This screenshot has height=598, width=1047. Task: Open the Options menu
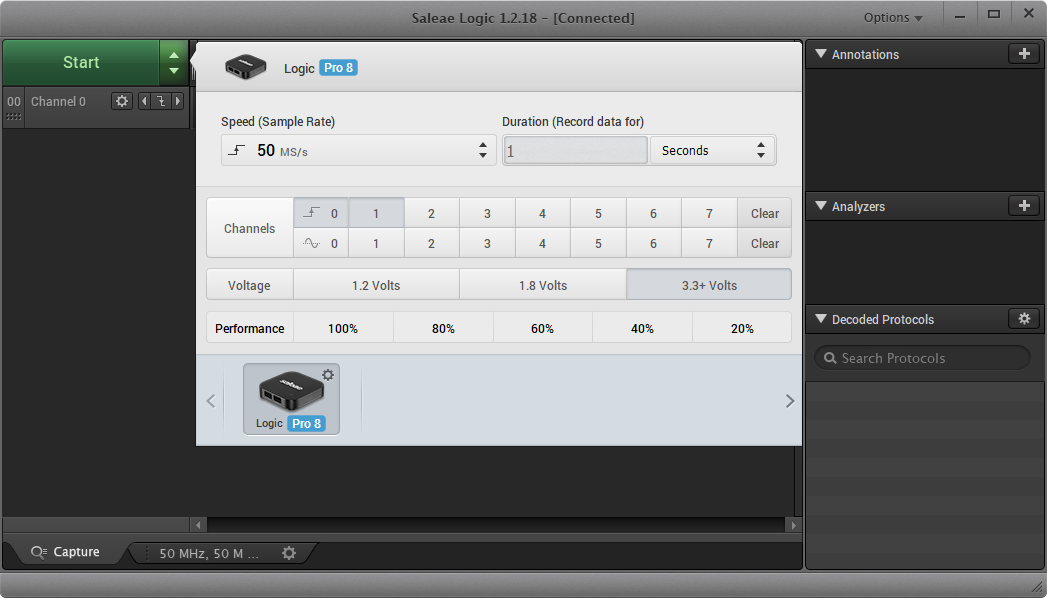coord(892,18)
